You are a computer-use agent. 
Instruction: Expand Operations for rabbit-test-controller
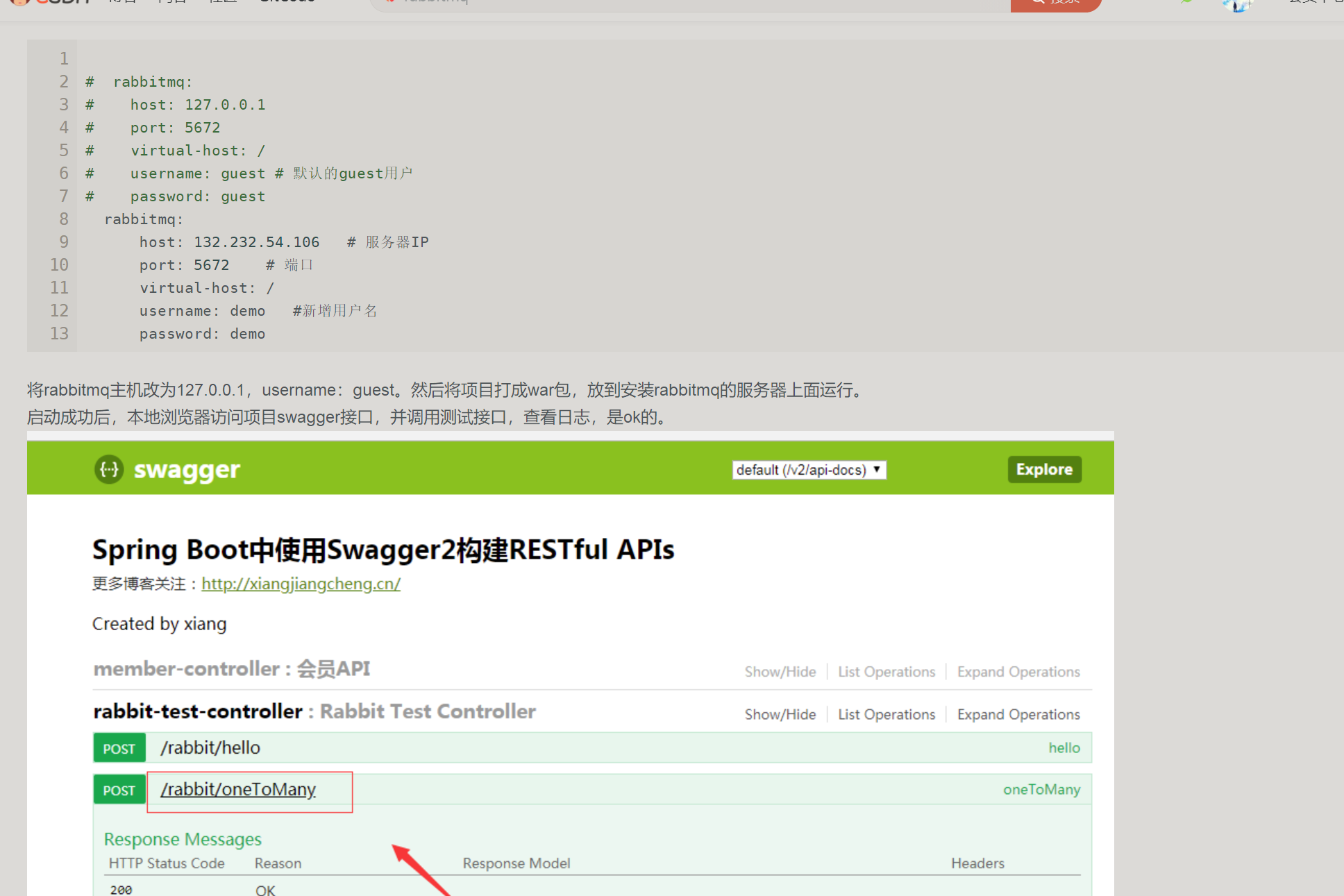[1018, 713]
